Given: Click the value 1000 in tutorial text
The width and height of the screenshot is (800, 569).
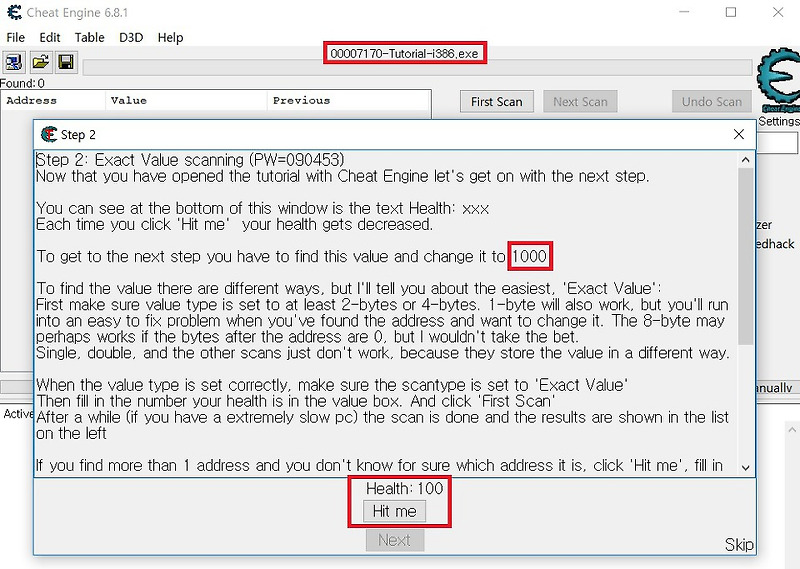Looking at the screenshot, I should point(529,256).
